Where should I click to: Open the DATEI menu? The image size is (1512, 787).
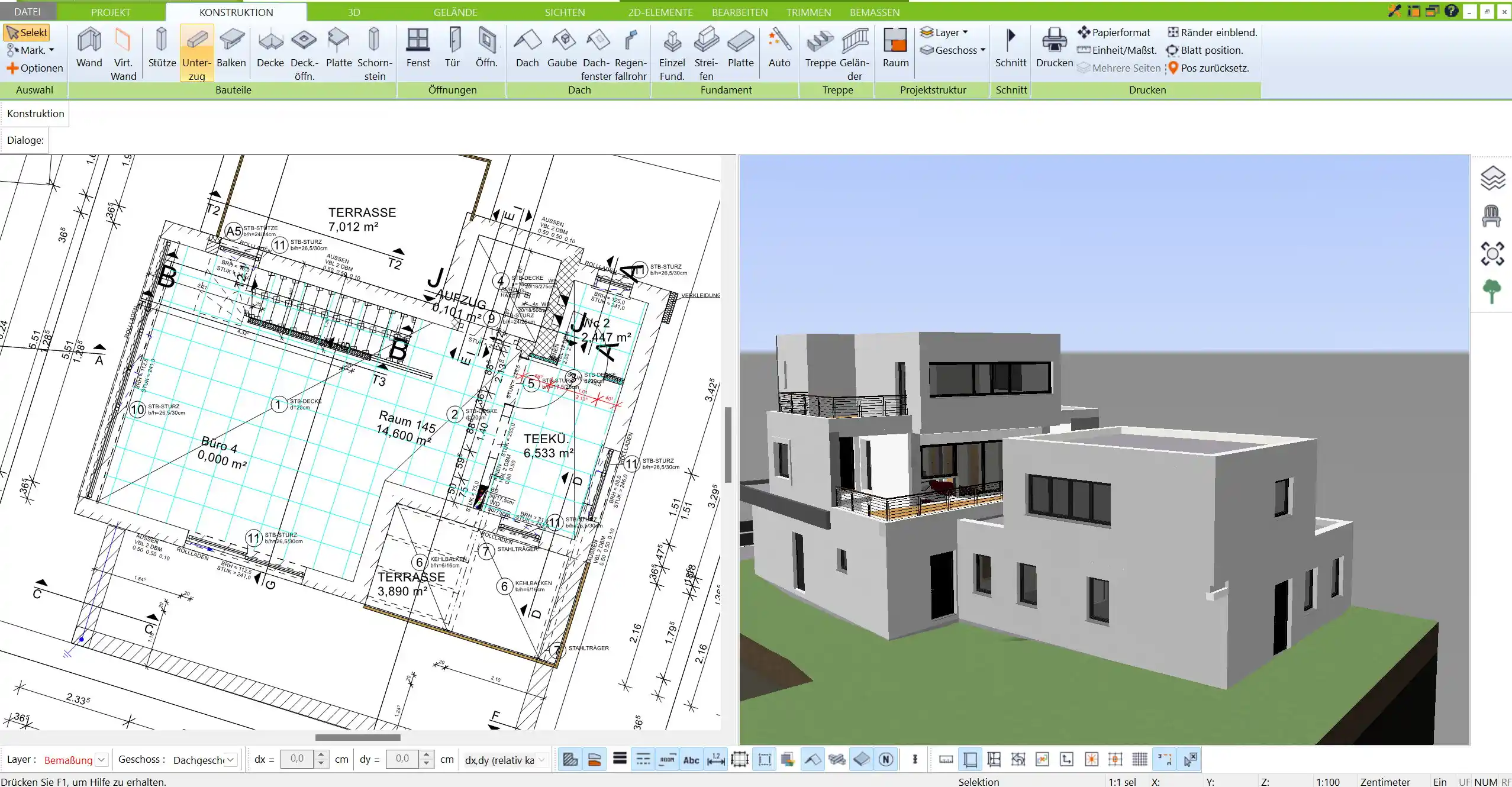28,12
